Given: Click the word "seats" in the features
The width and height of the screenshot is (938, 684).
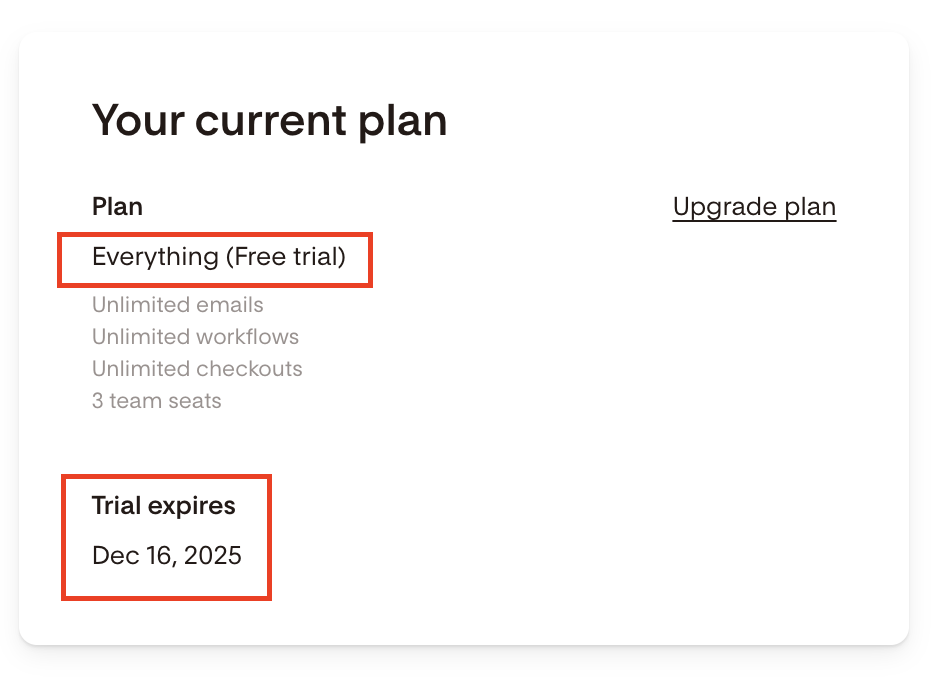Looking at the screenshot, I should (194, 401).
